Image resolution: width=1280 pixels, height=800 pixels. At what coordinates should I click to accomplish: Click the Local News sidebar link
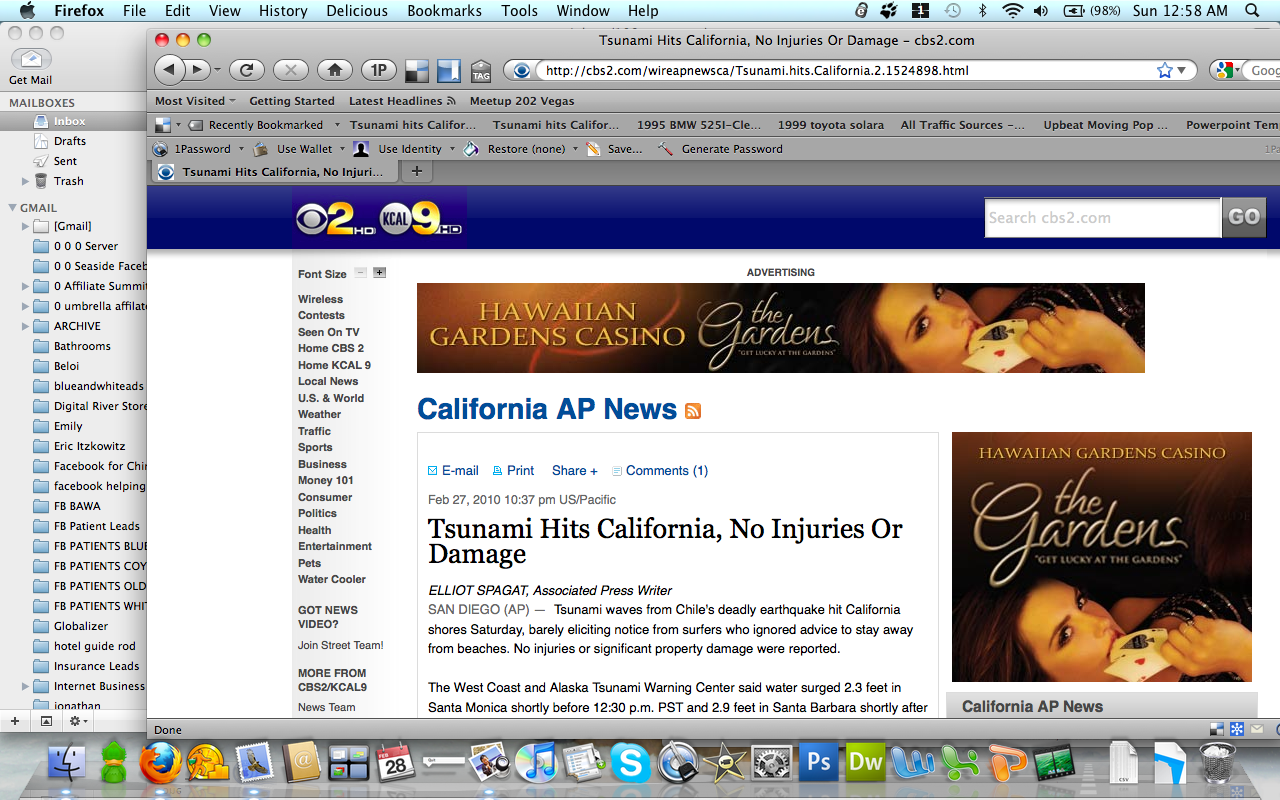click(x=328, y=381)
